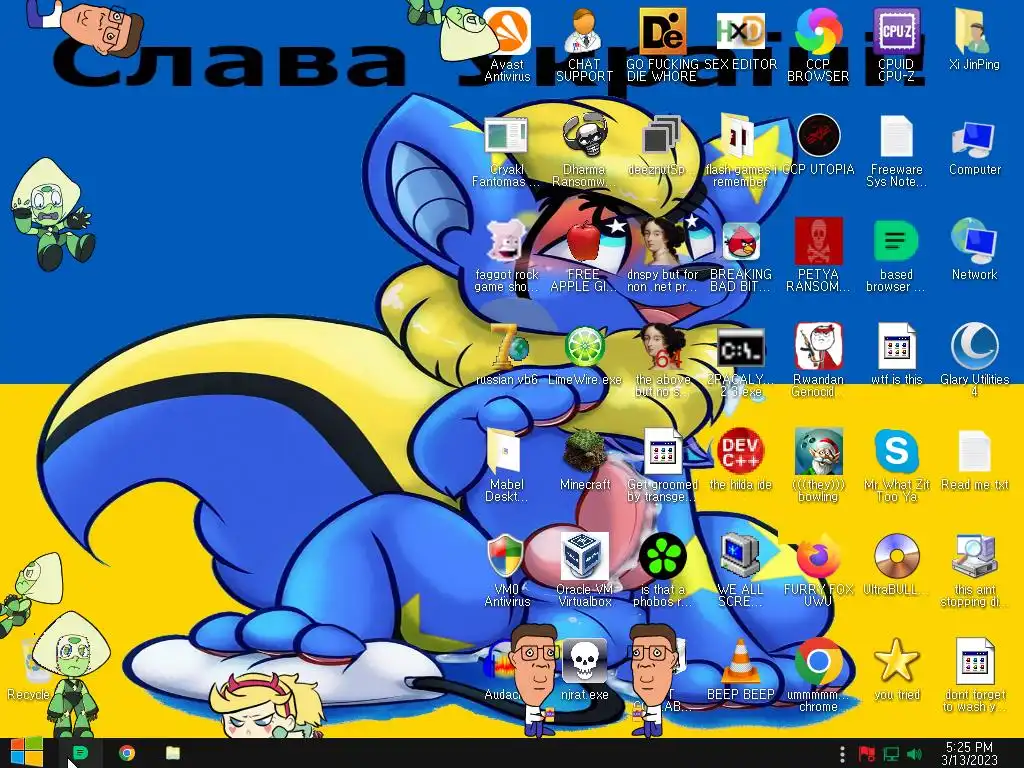Click the green chat app taskbar button

pos(80,753)
